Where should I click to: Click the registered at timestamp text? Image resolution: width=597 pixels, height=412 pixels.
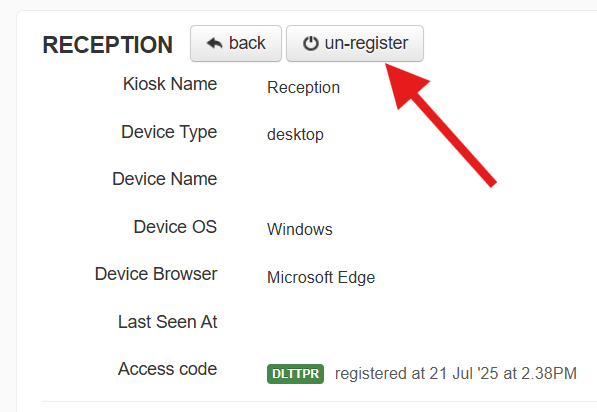[456, 374]
